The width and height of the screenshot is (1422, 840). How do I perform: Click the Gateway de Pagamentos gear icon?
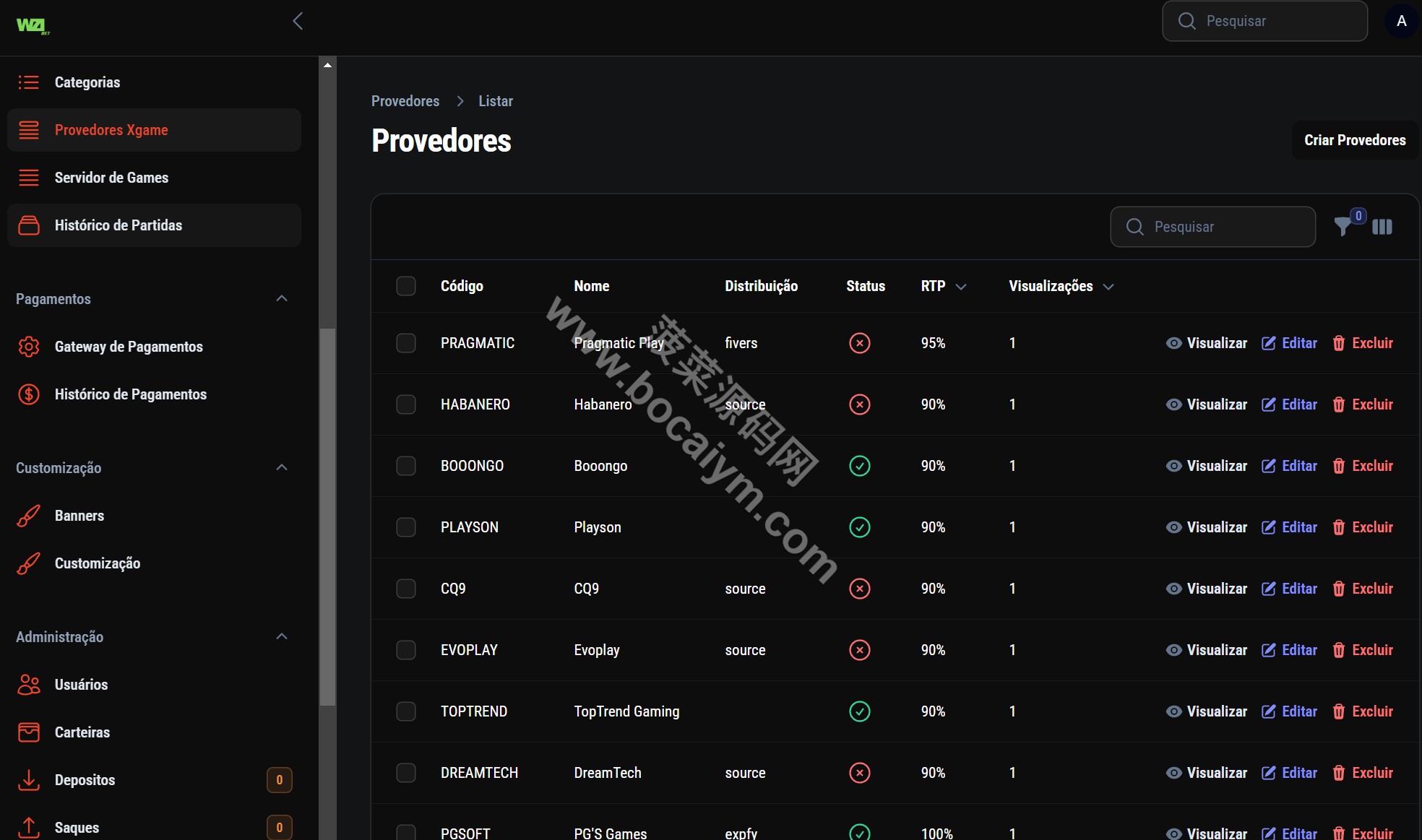coord(29,347)
